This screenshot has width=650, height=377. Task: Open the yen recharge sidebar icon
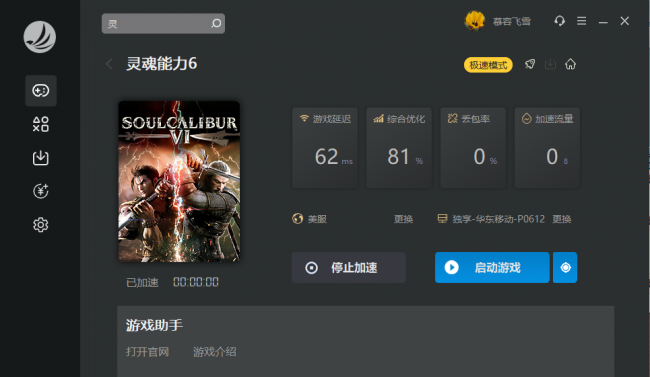41,191
